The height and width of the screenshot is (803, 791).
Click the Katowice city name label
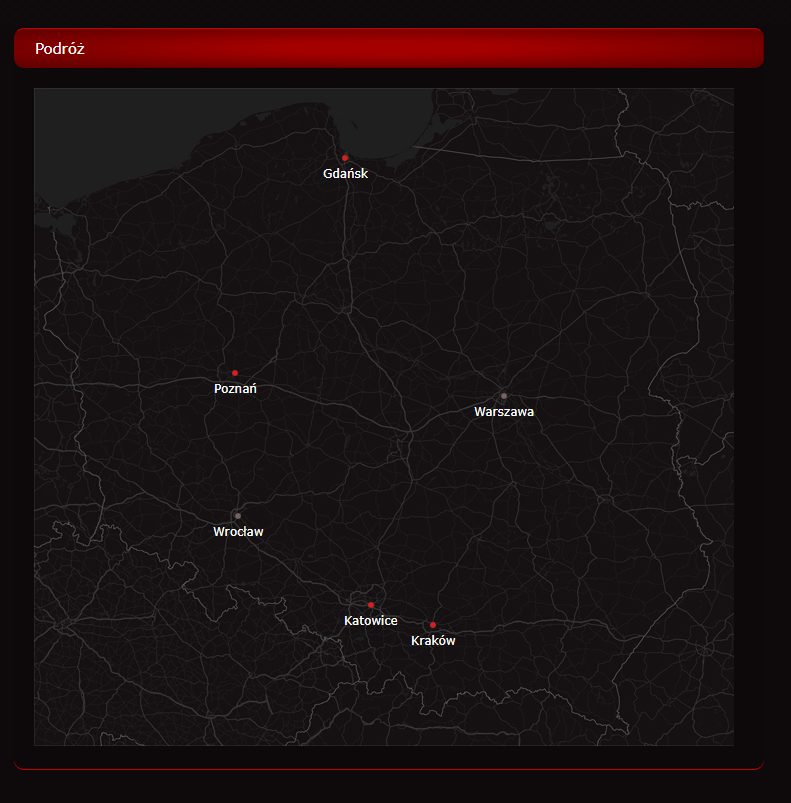point(371,621)
